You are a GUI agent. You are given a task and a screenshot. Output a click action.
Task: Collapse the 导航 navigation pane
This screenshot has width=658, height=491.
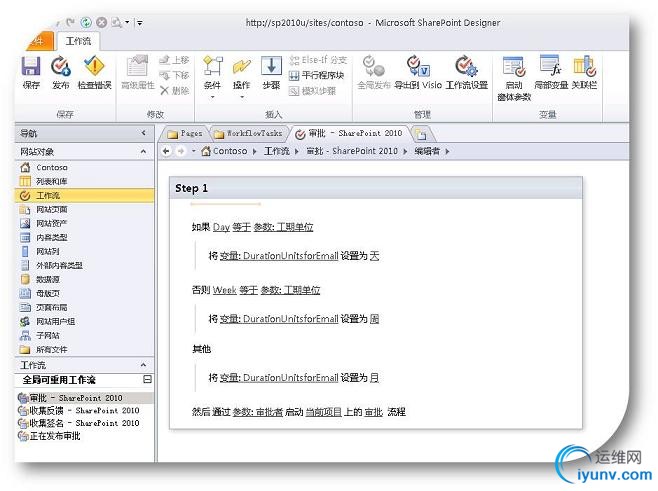(x=144, y=133)
